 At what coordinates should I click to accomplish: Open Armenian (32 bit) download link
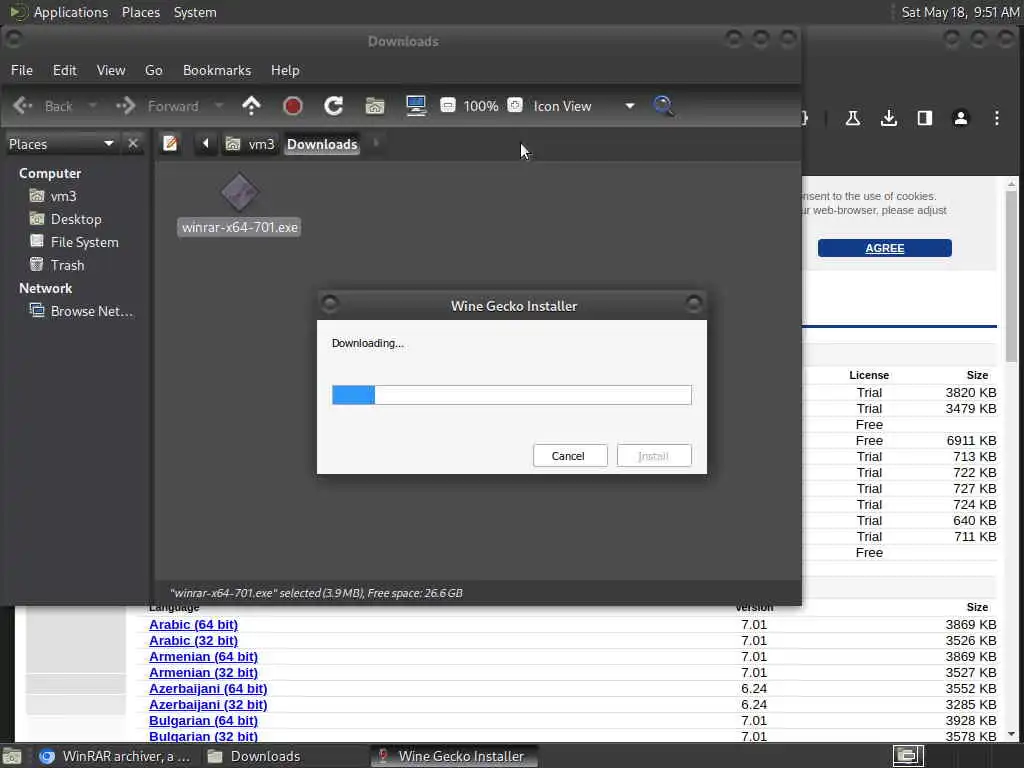203,673
